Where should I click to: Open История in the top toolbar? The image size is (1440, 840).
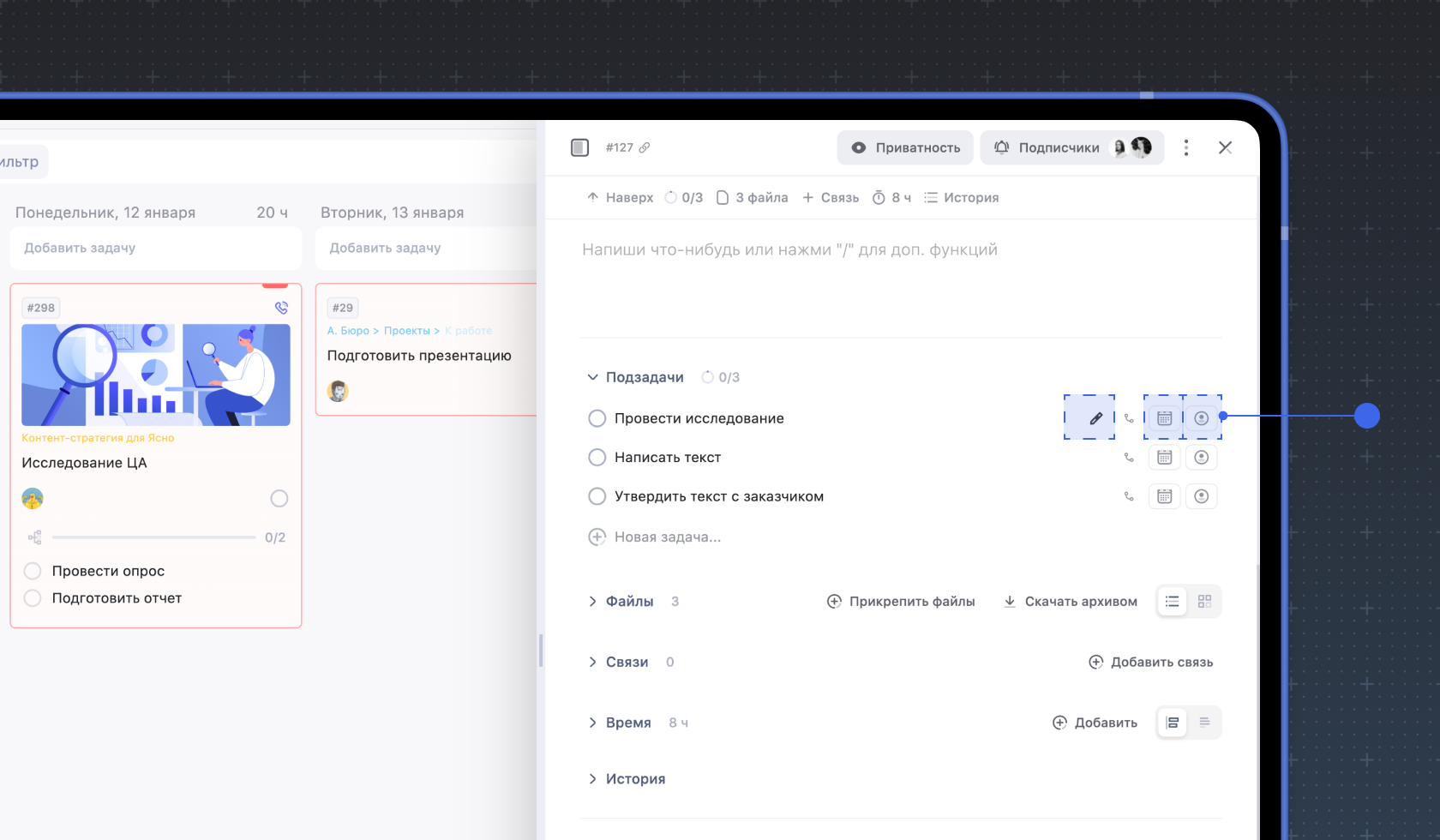pos(962,198)
